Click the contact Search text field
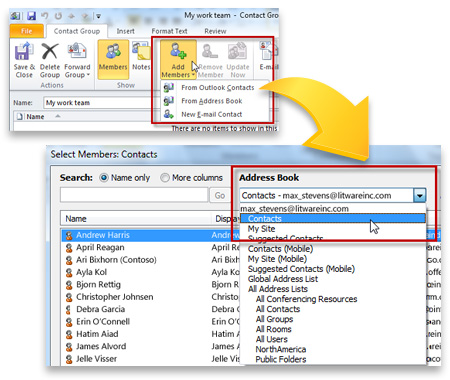Image resolution: width=450 pixels, height=380 pixels. (x=134, y=195)
